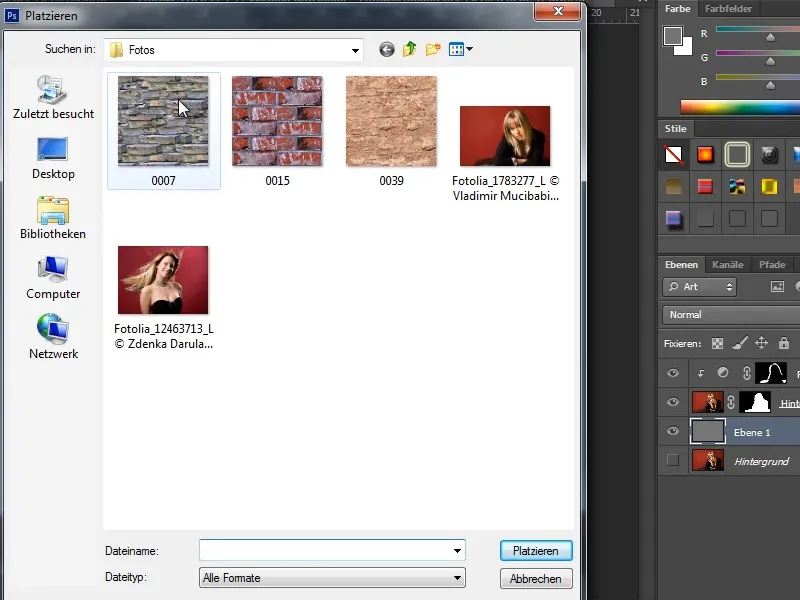This screenshot has height=600, width=800.
Task: Lock layer position
Action: [761, 343]
